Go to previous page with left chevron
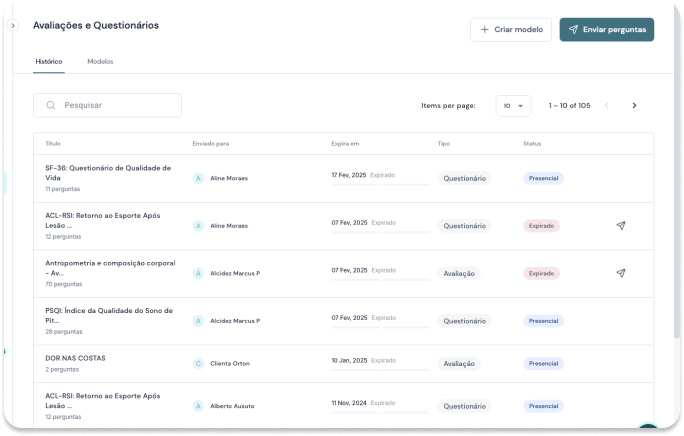Viewport: 684px width, 436px height. pos(606,105)
